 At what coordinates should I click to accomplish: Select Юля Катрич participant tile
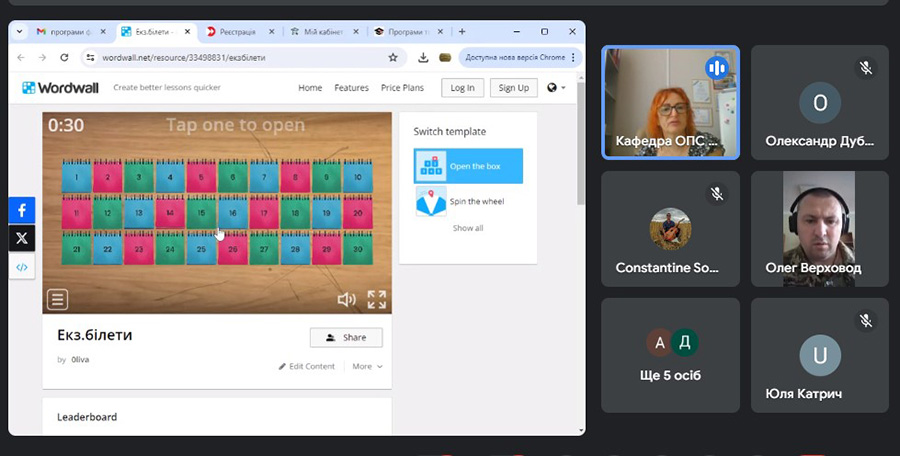(x=820, y=355)
